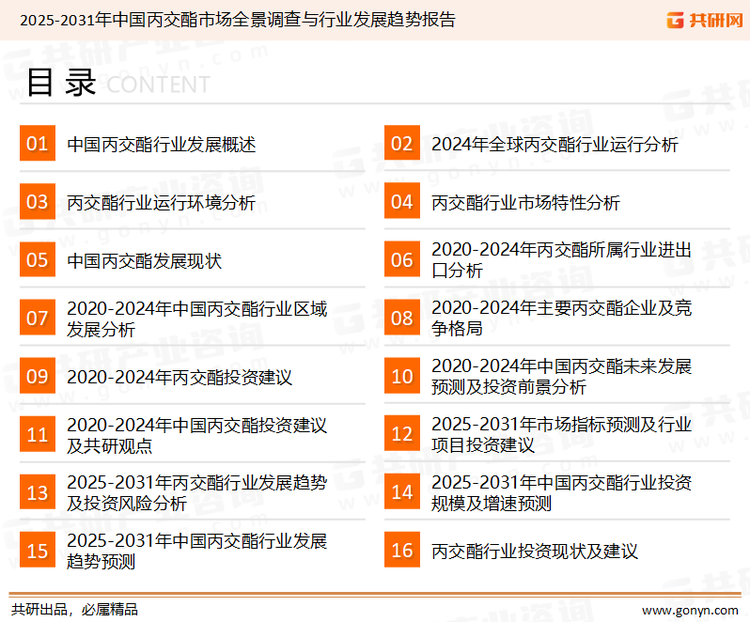Click the orange 12 number box
Screen dimensions: 750x622
[402, 433]
